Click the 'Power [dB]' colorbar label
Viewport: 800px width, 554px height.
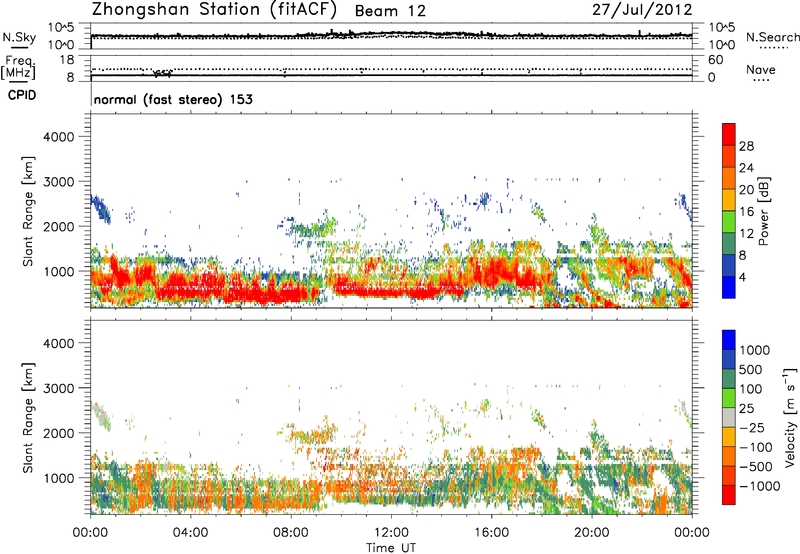(x=764, y=211)
